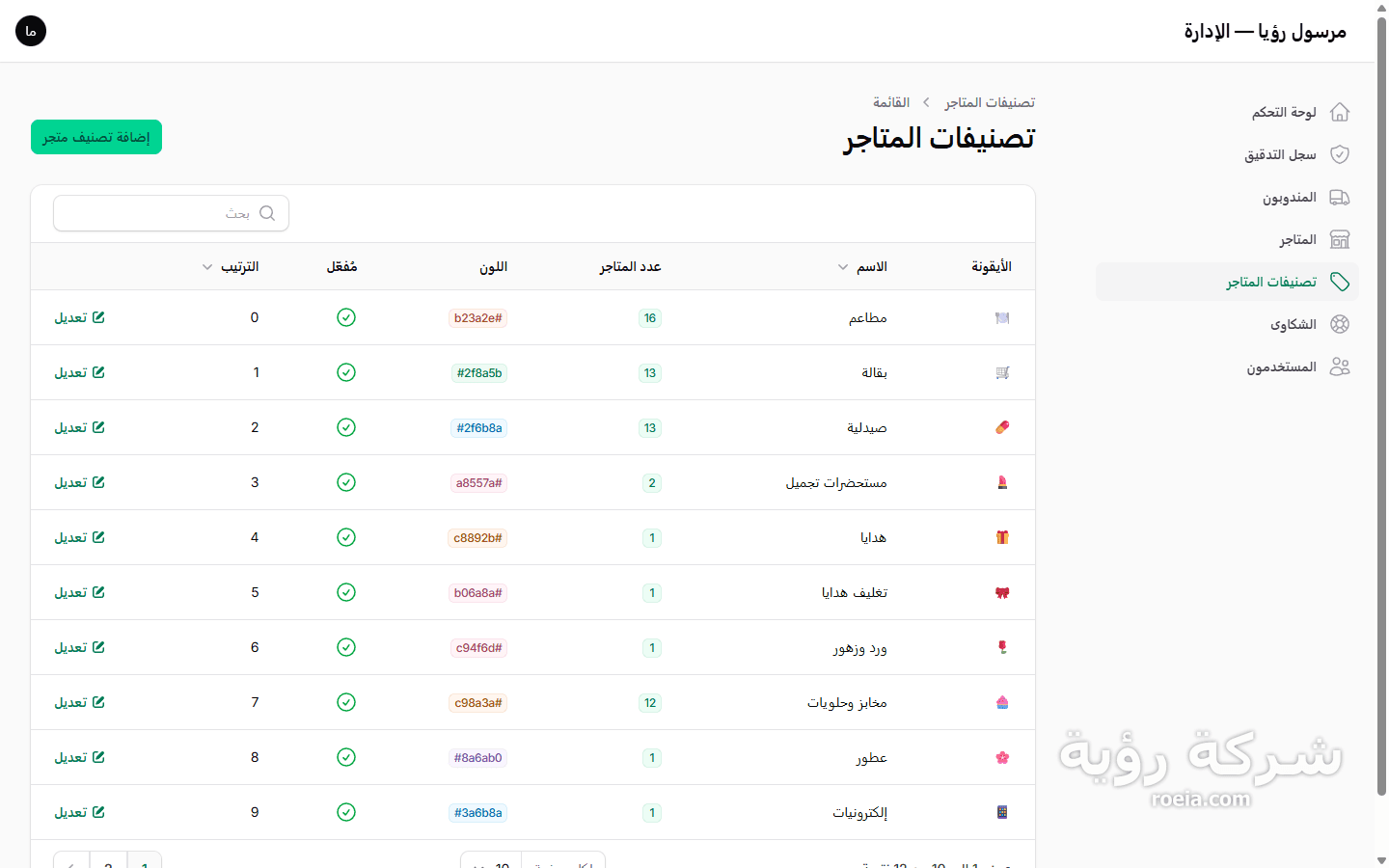This screenshot has height=868, width=1389.
Task: Click تعديل in the مطاعم row
Action: tap(80, 317)
